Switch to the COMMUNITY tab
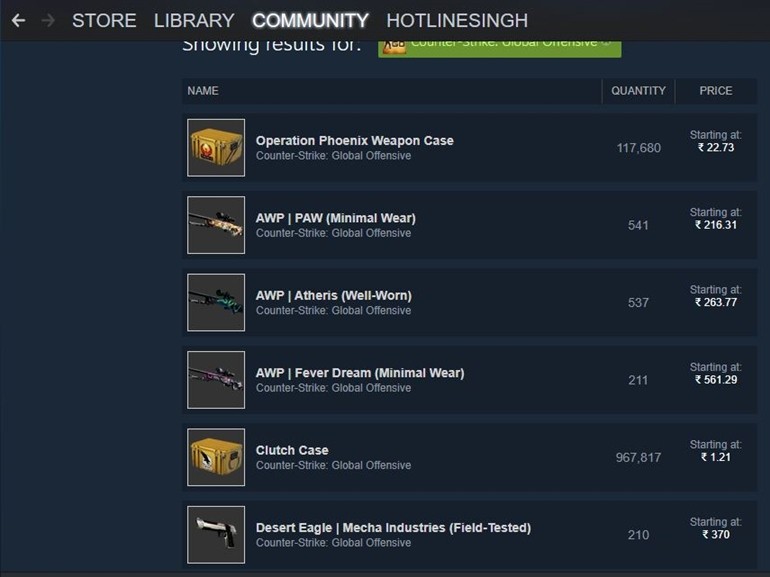 tap(310, 21)
